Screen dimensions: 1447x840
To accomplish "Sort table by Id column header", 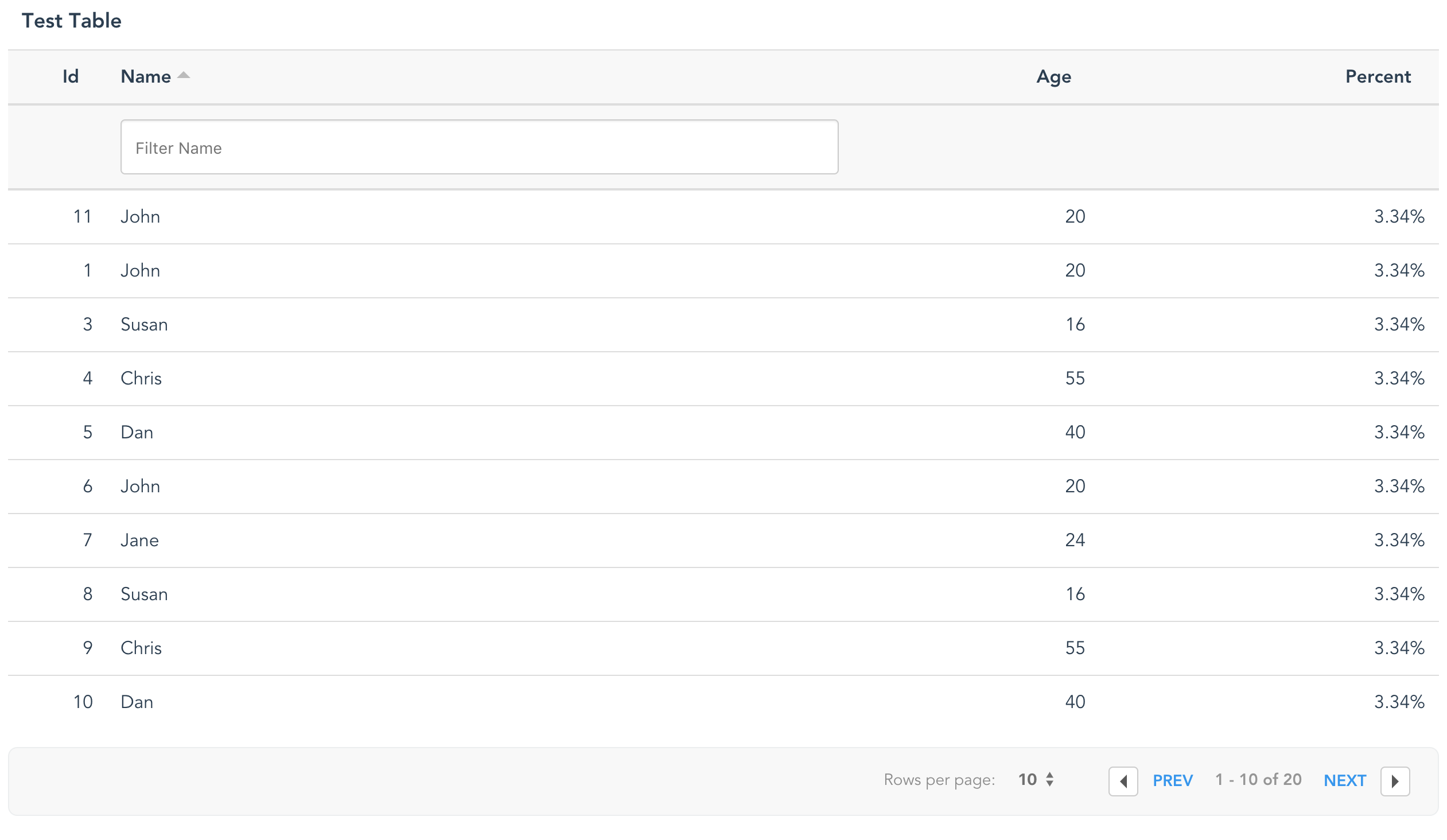I will (70, 76).
